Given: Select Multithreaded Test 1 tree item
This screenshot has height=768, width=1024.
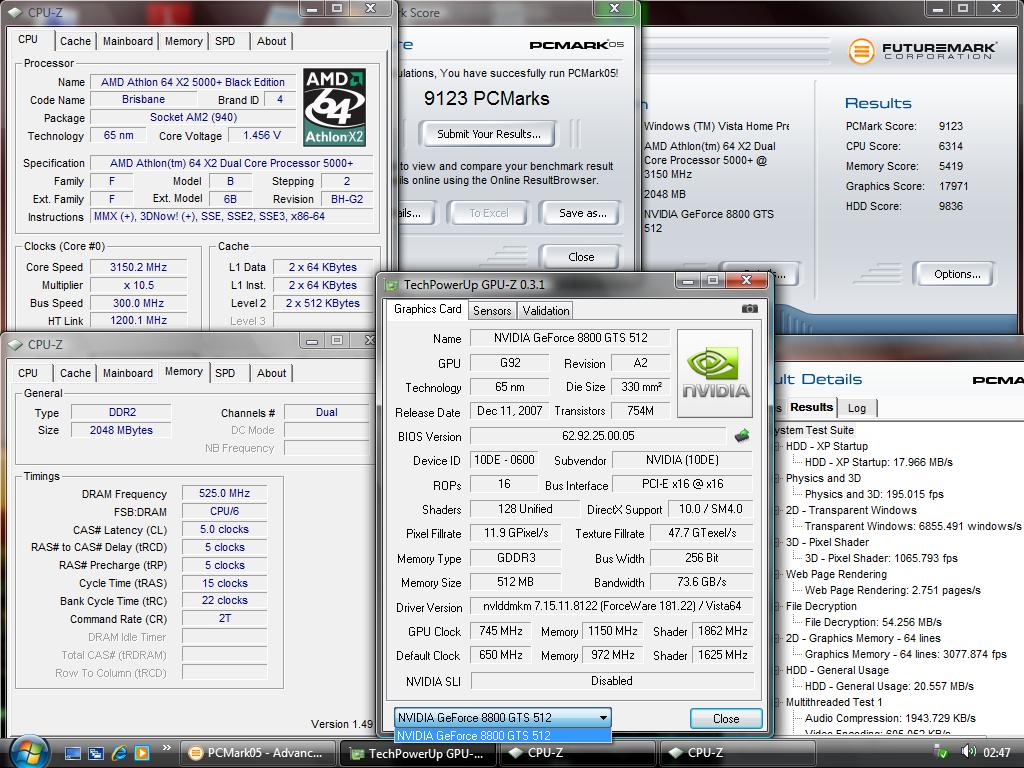Looking at the screenshot, I should (834, 702).
